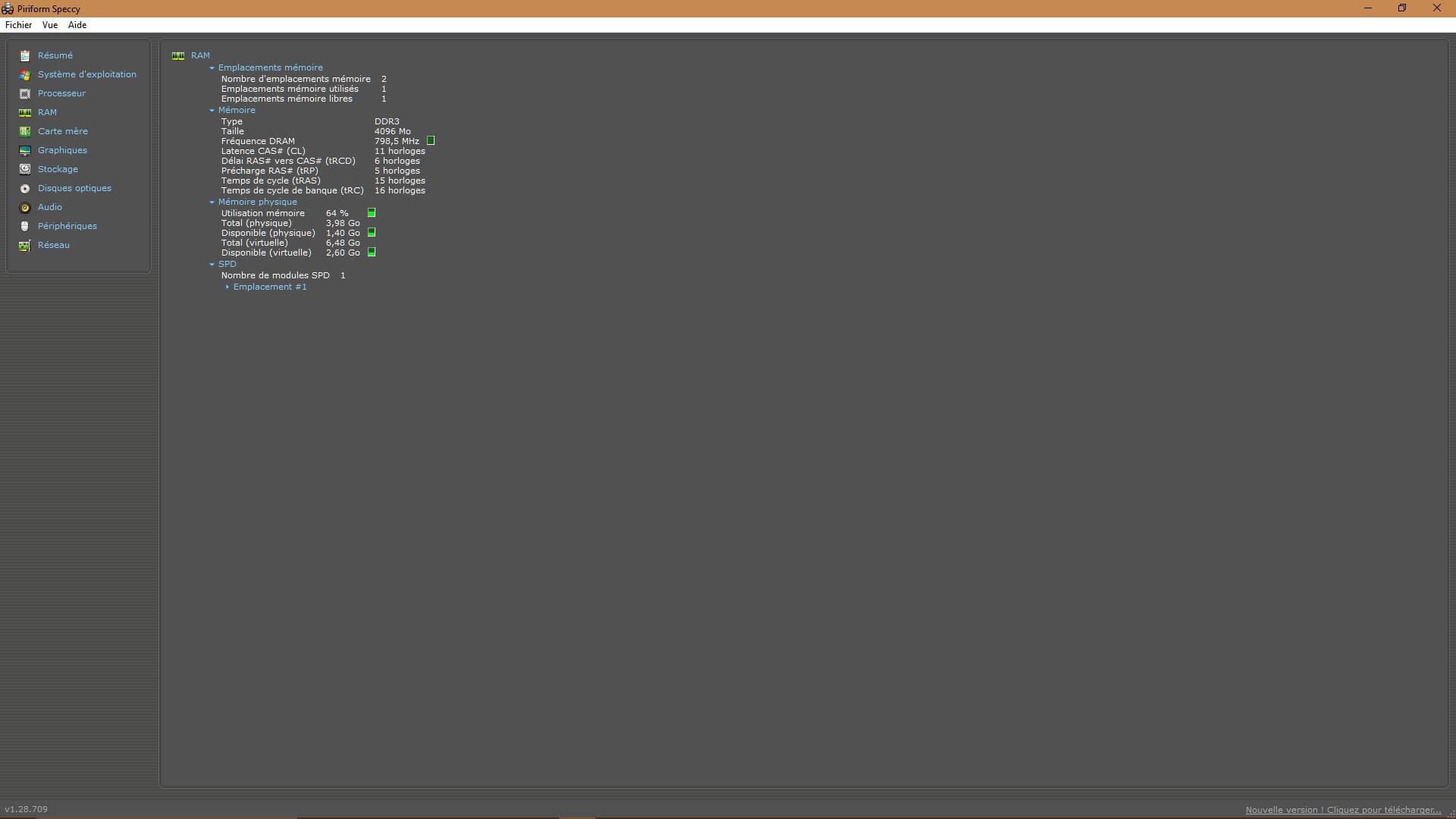Open the Périphériques section
Screen dimensions: 1456x819
[x=67, y=226]
